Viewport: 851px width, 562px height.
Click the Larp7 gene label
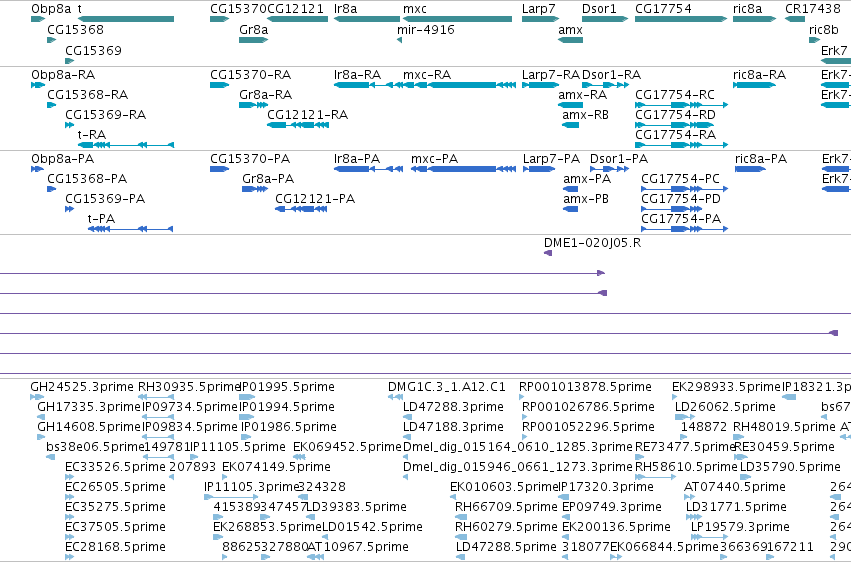click(x=538, y=9)
